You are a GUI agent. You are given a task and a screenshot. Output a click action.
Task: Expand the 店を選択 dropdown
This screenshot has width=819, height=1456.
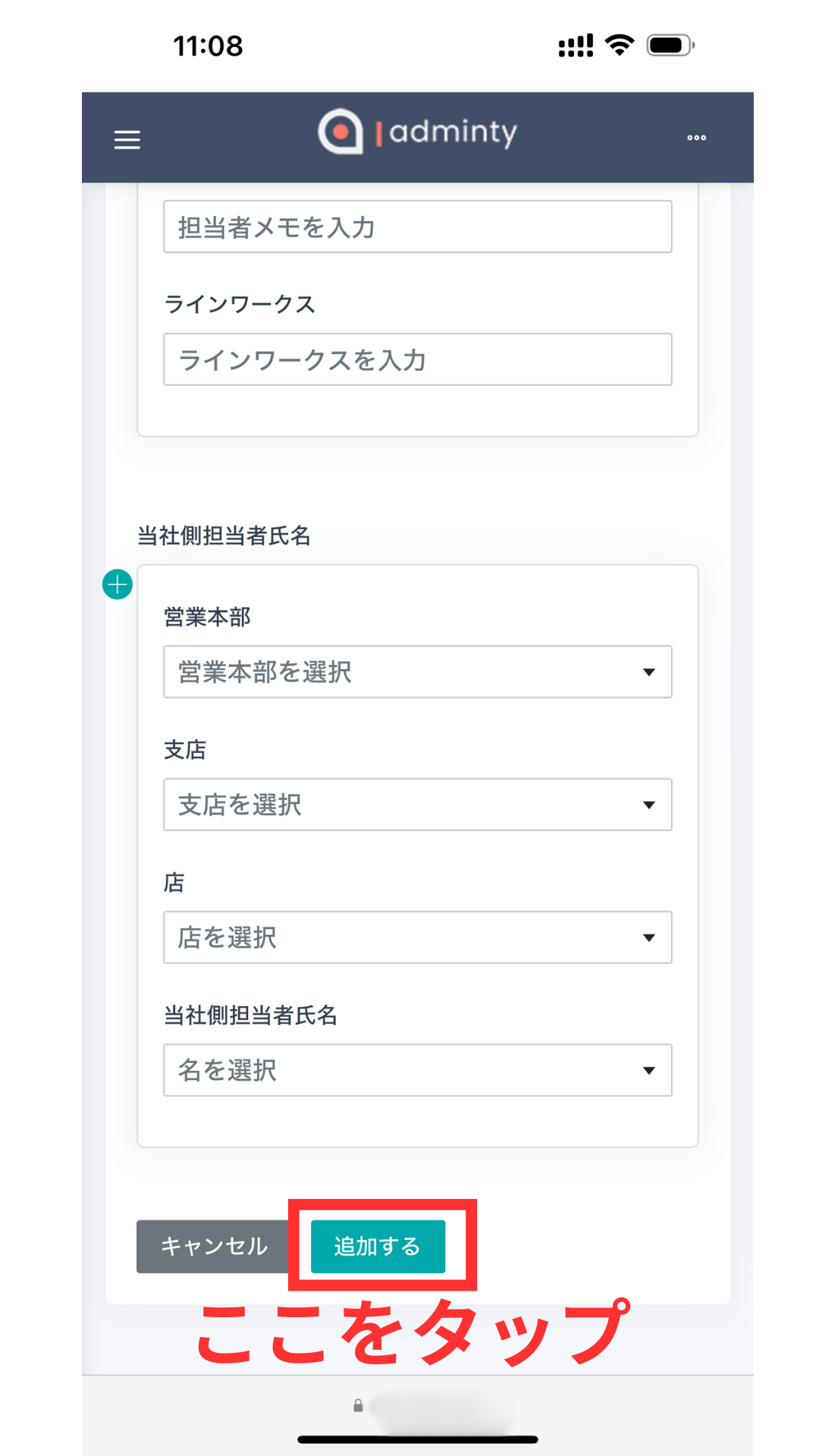point(417,937)
